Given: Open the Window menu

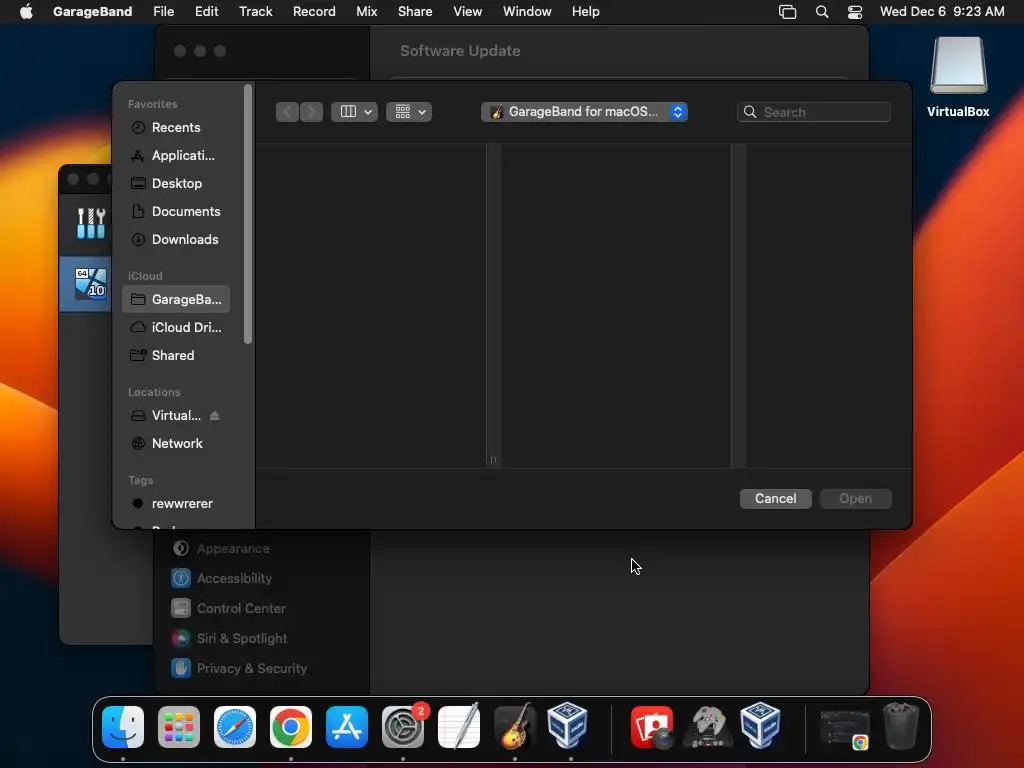Looking at the screenshot, I should point(527,12).
